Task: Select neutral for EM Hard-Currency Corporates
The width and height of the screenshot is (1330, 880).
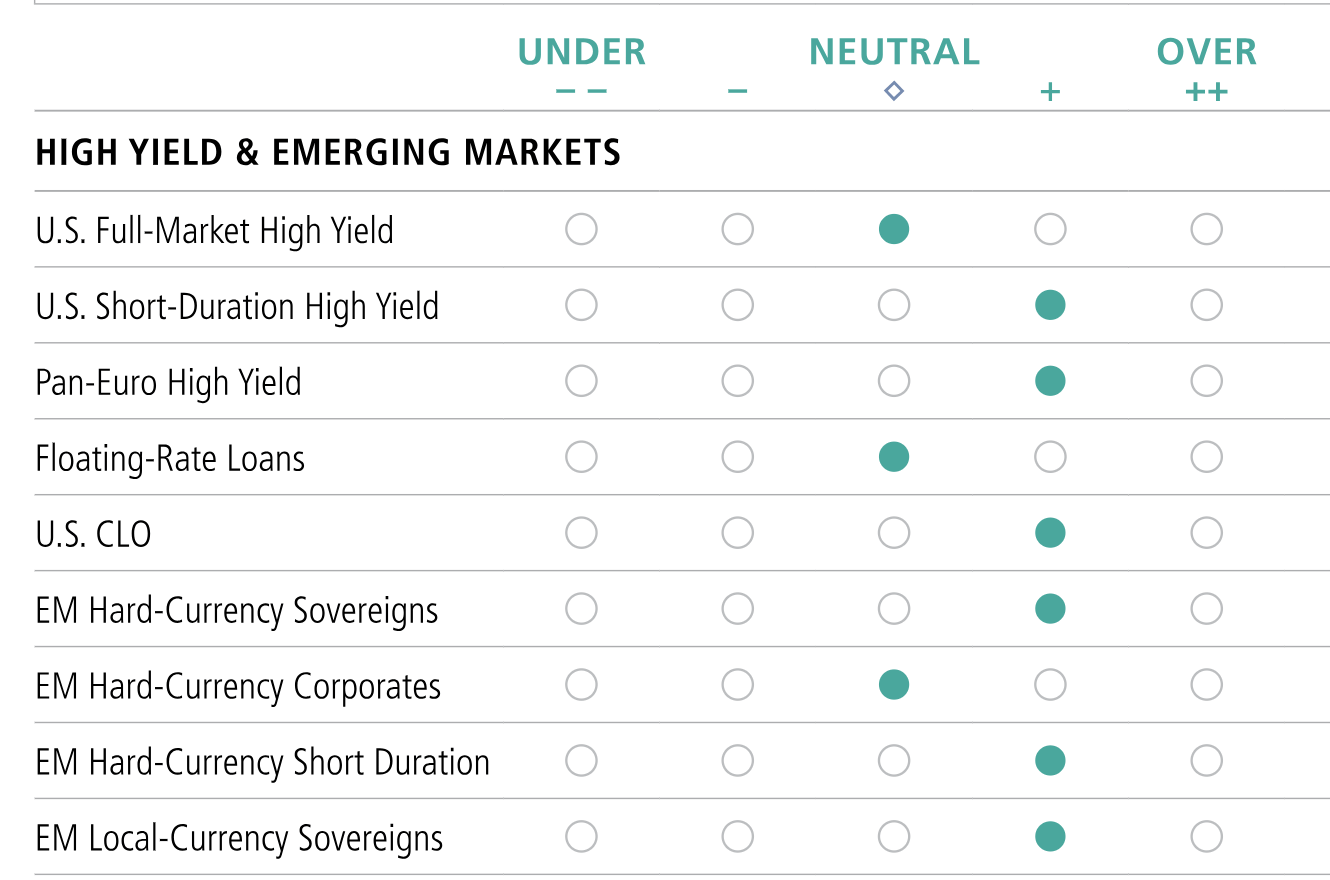Action: 894,685
